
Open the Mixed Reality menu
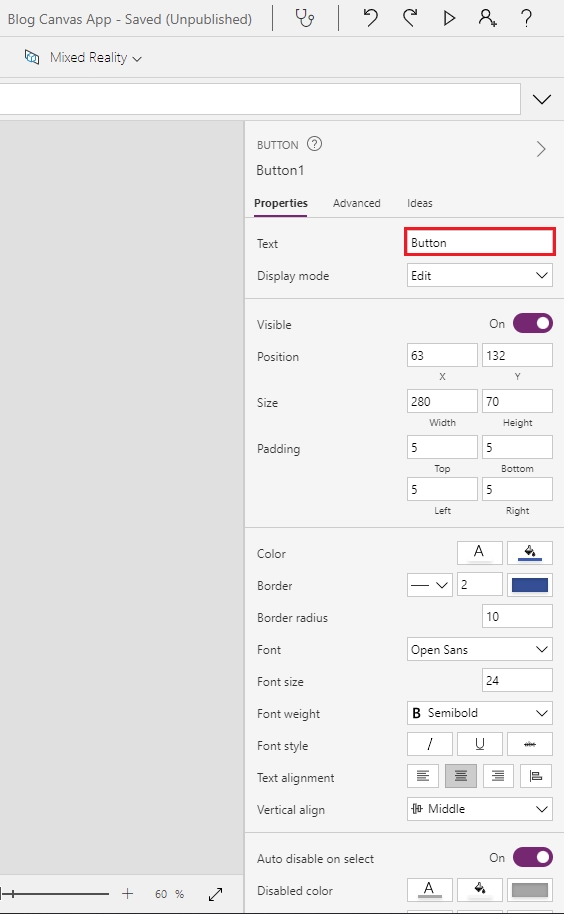[83, 58]
